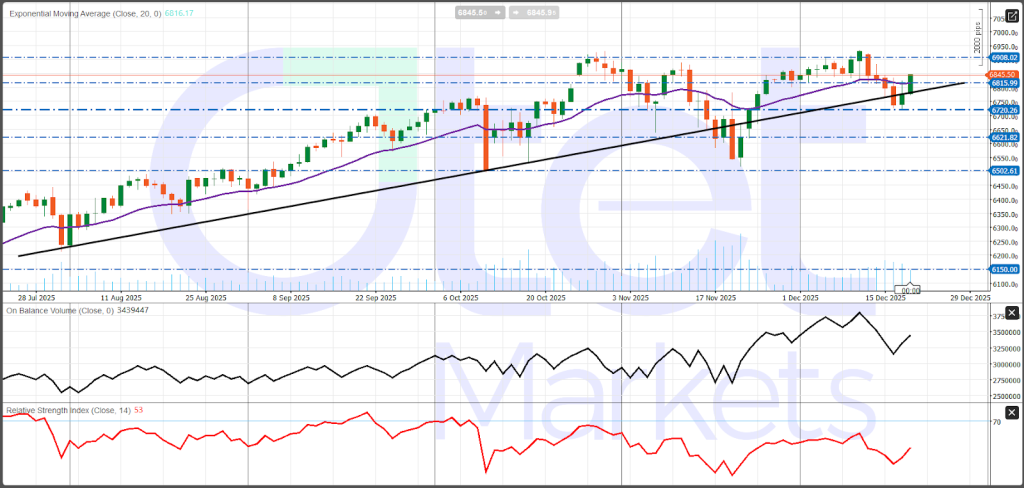Click the 00:00 candle countdown marker
The image size is (1024, 488).
point(911,291)
